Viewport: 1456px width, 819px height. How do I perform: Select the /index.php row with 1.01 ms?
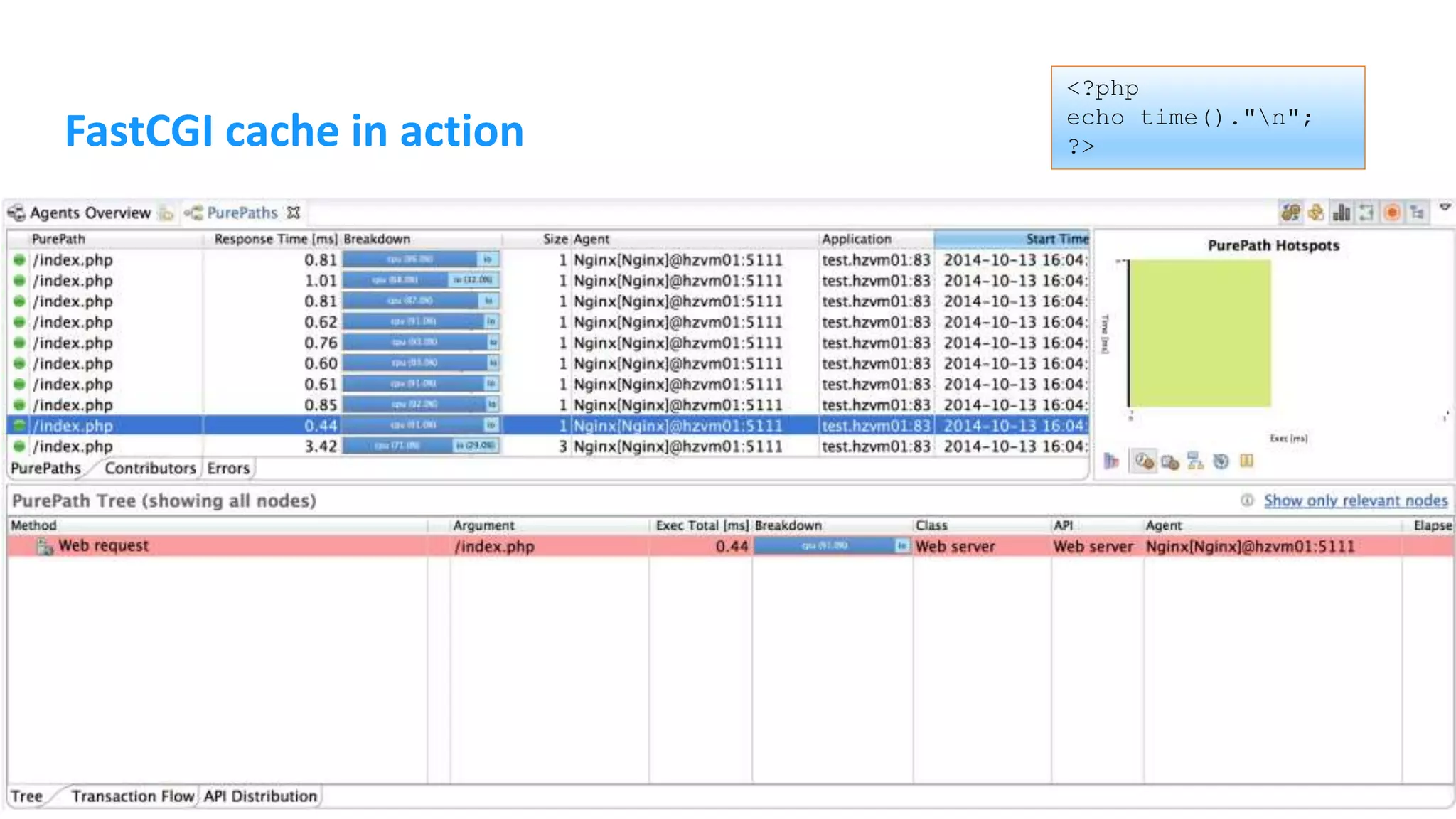(547, 281)
